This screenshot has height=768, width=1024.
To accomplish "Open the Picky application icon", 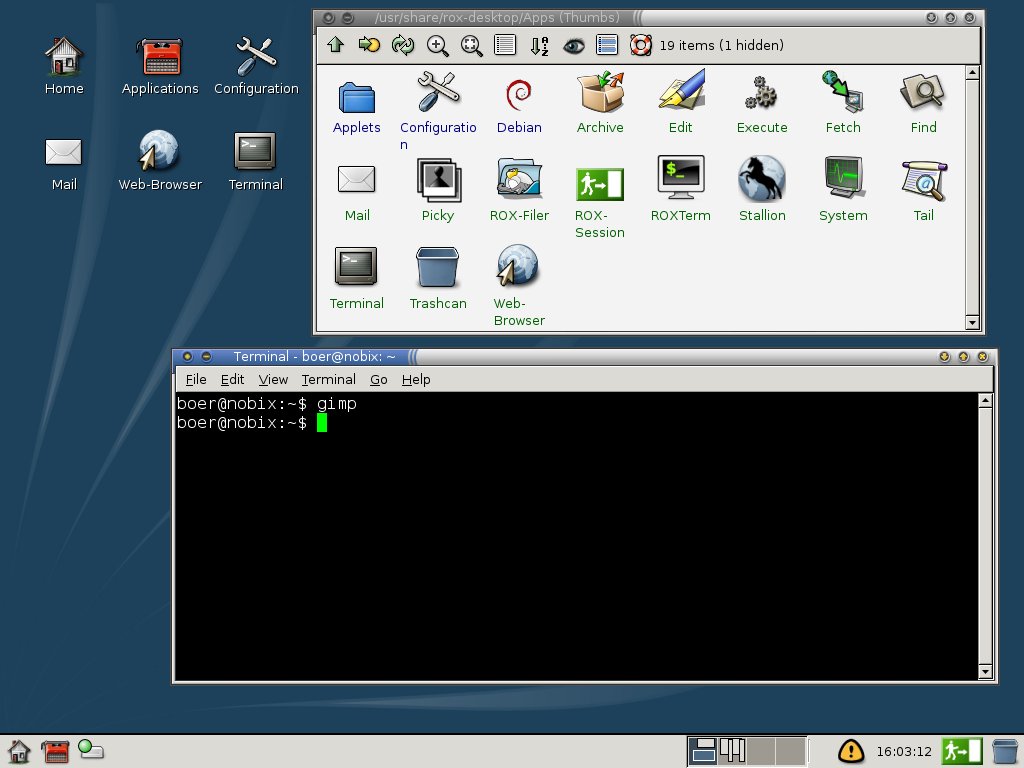I will click(x=437, y=180).
